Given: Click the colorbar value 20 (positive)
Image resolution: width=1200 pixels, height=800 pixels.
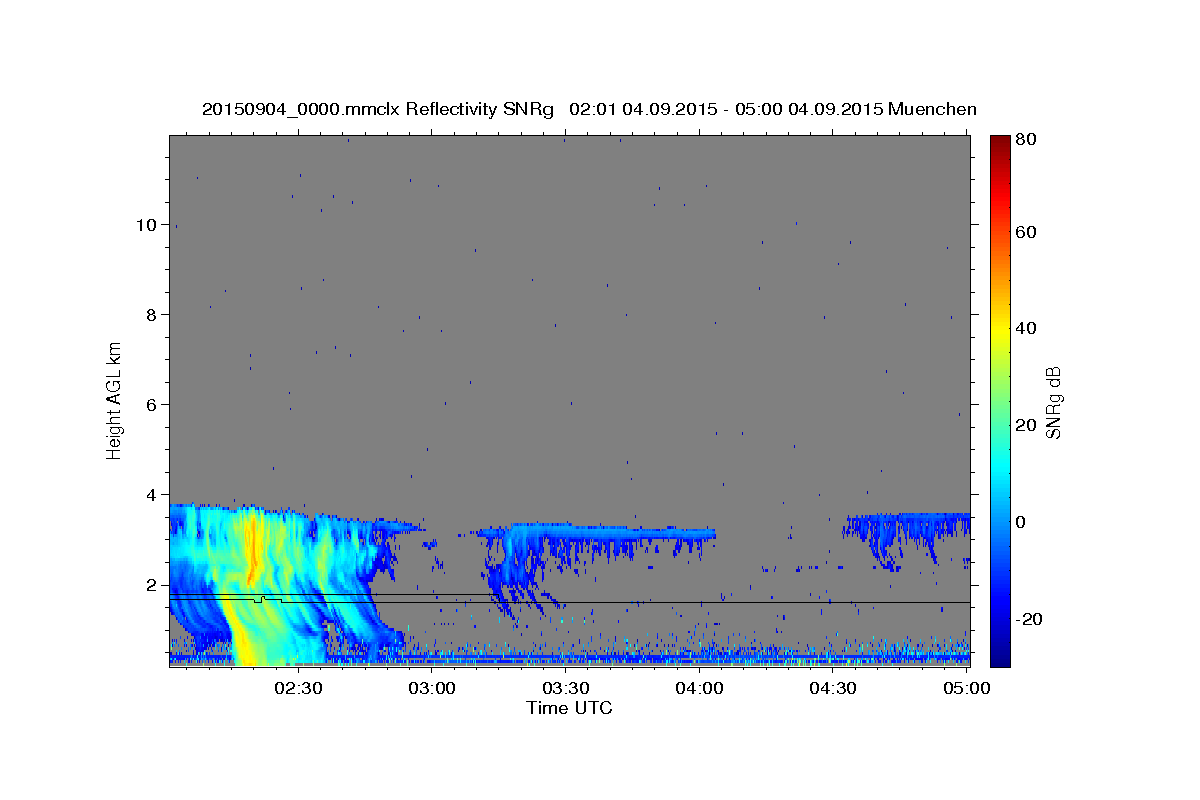Looking at the screenshot, I should [x=1025, y=425].
